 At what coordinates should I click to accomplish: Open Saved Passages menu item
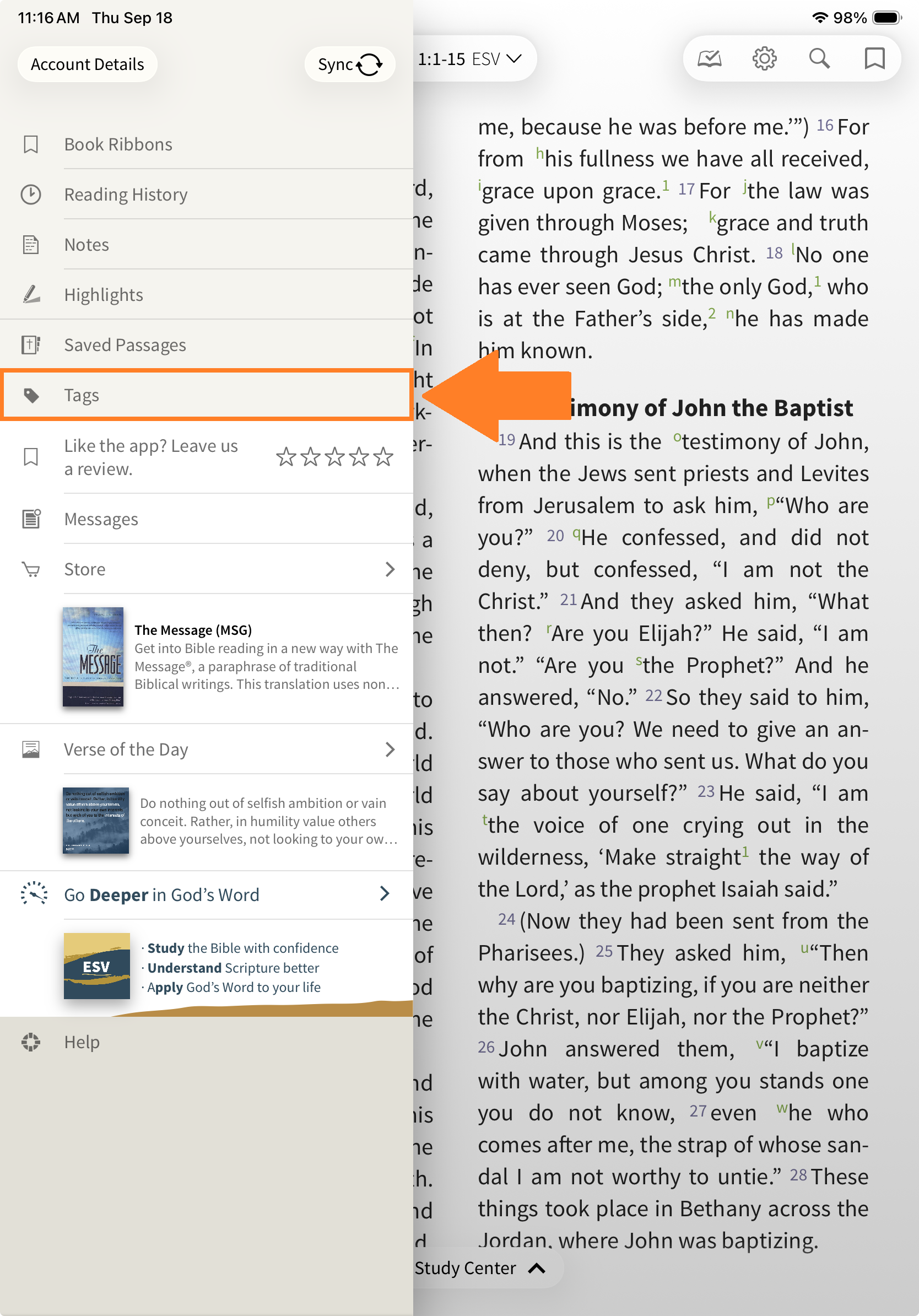pos(125,345)
